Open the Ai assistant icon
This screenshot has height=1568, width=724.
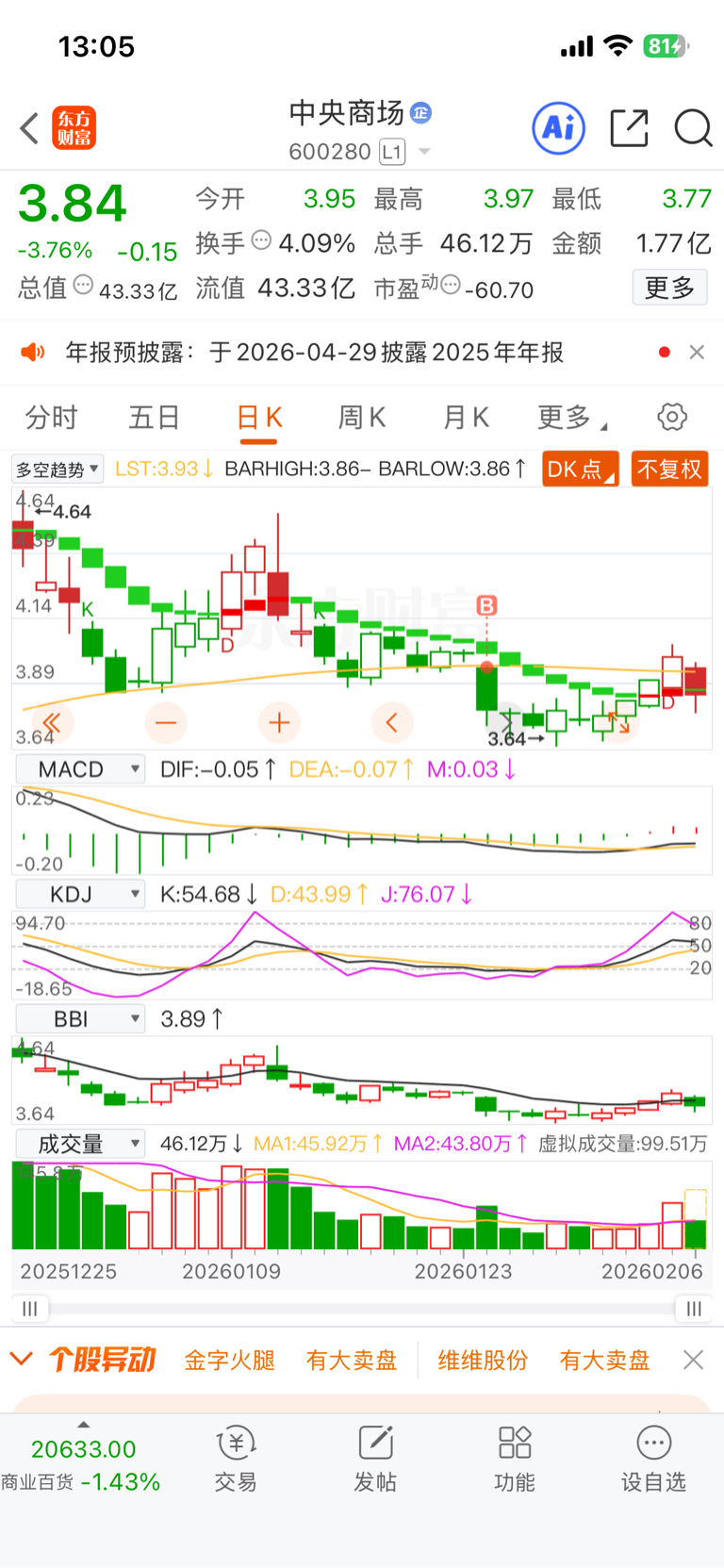pos(559,128)
